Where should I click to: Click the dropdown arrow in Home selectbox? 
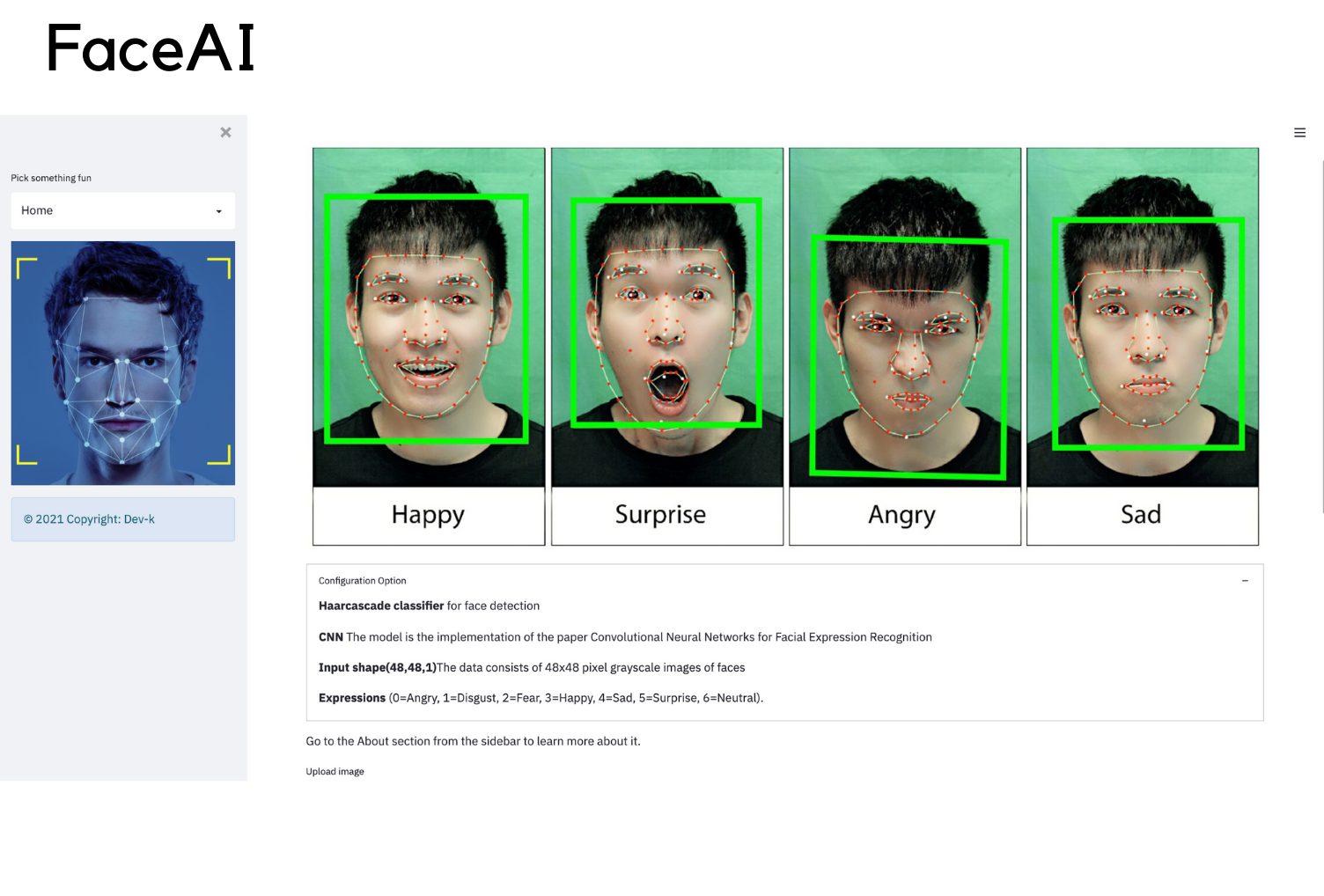point(219,211)
